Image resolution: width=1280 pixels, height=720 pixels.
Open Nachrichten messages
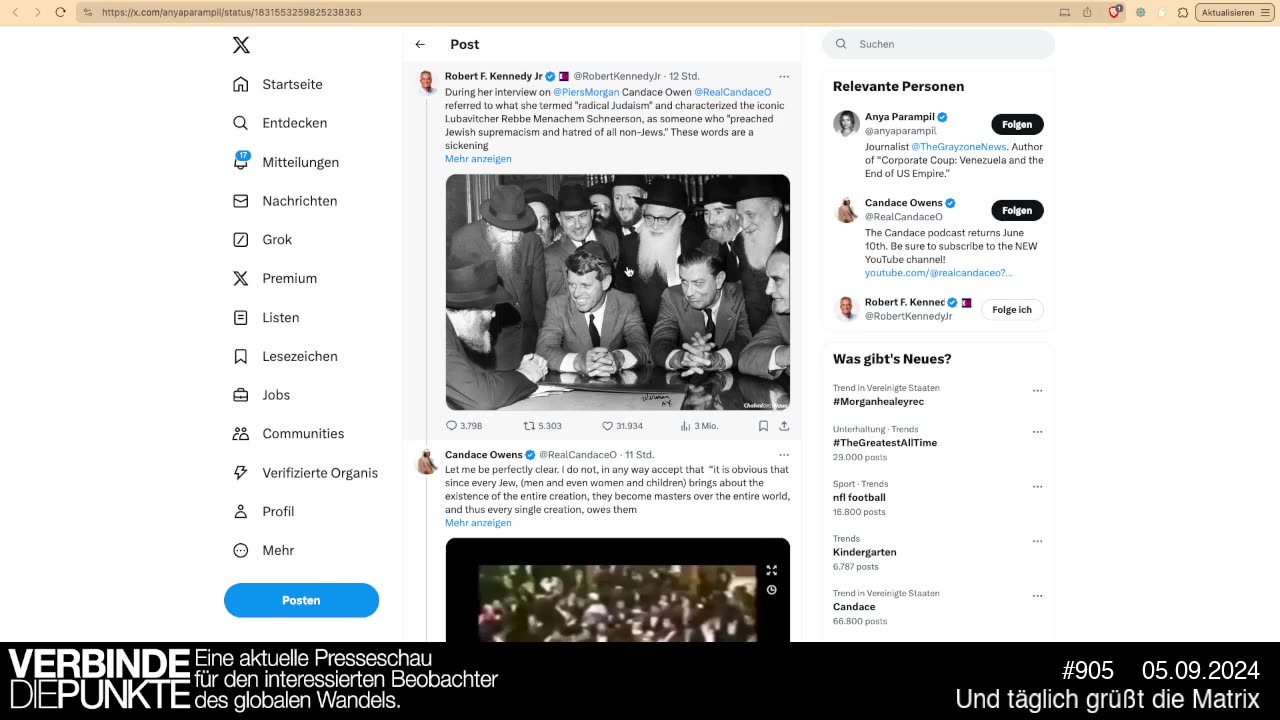pyautogui.click(x=299, y=201)
